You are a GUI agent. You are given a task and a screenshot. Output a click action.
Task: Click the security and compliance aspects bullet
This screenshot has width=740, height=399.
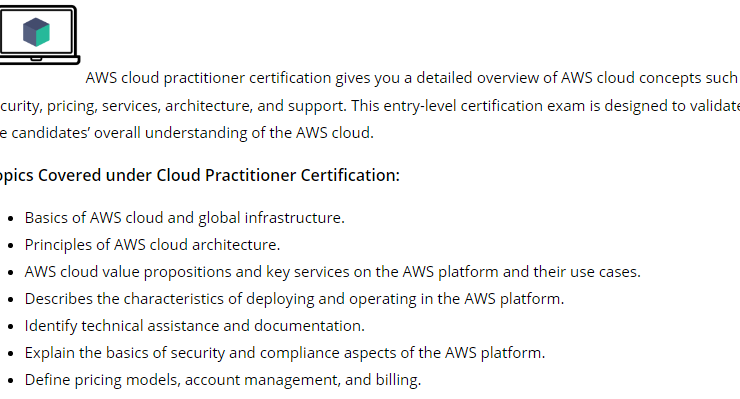point(285,353)
